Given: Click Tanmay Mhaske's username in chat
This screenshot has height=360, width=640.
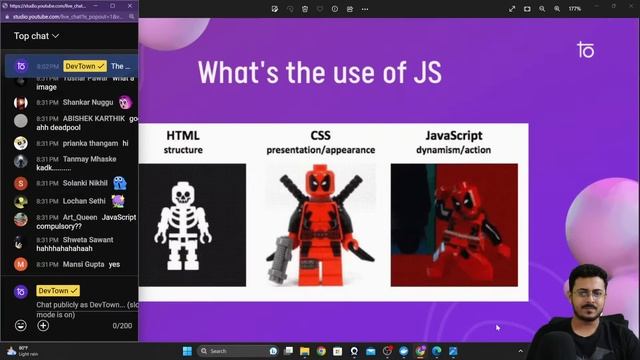Looking at the screenshot, I should click(89, 159).
